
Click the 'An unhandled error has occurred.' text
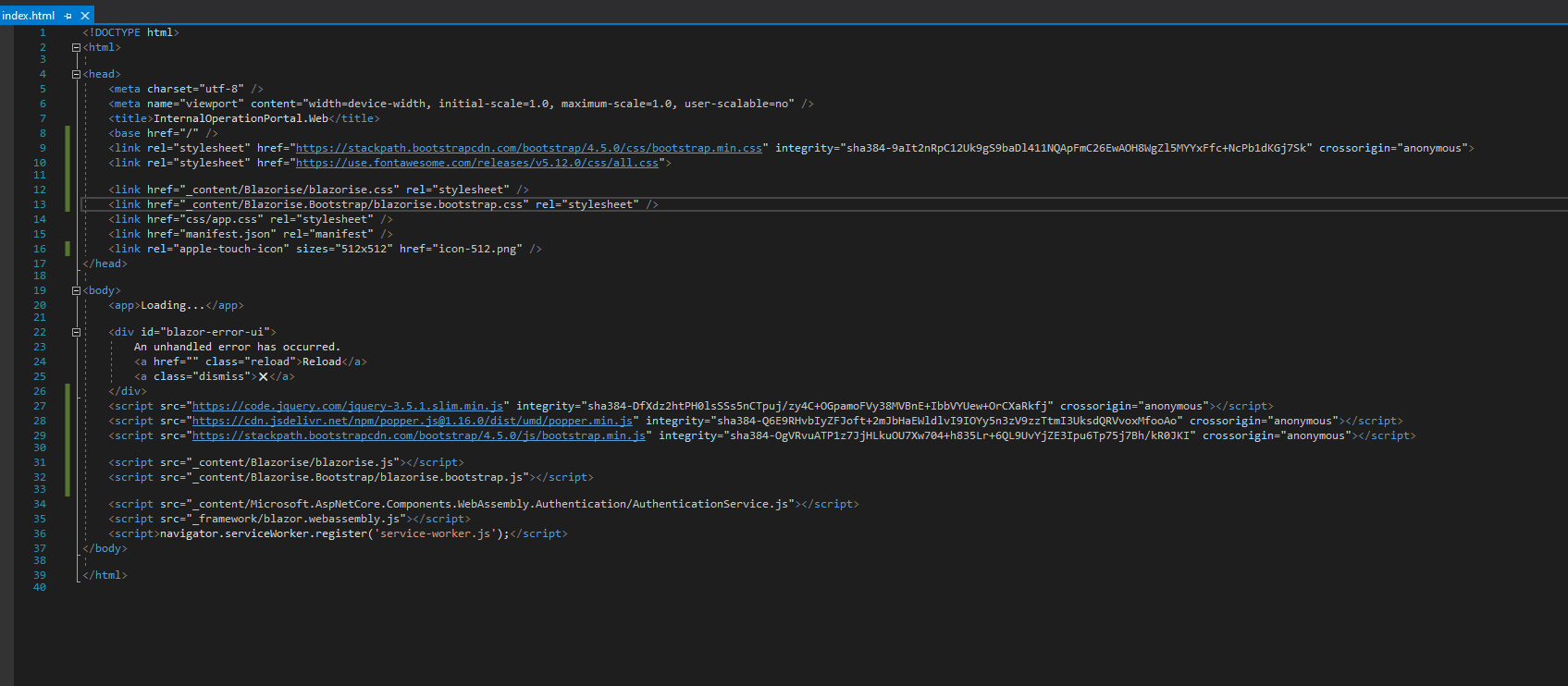coord(238,347)
